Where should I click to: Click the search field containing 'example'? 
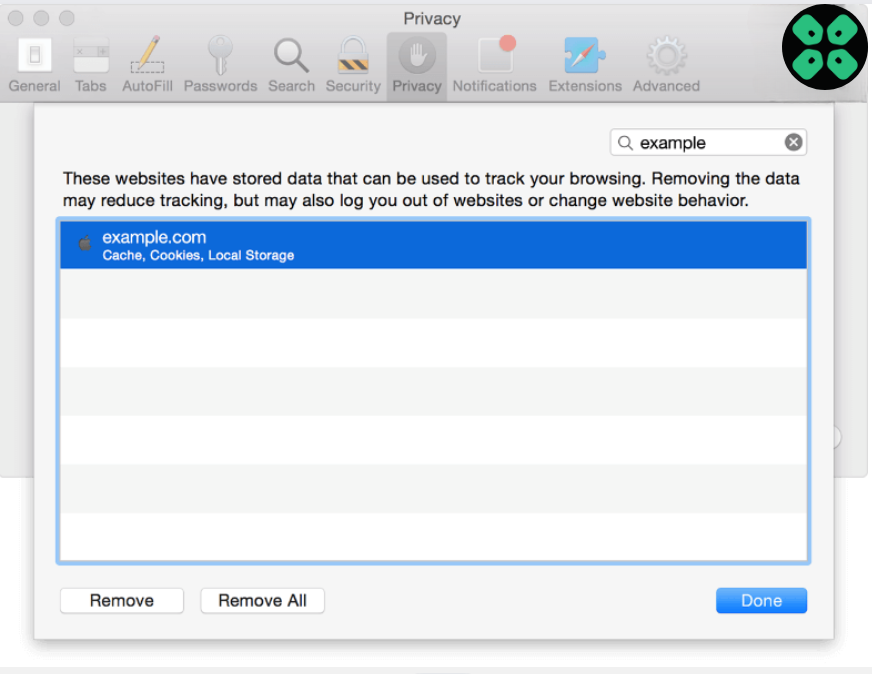pos(705,143)
